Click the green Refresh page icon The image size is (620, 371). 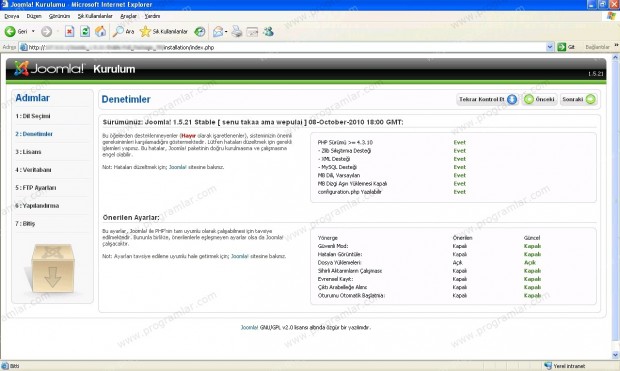(85, 31)
